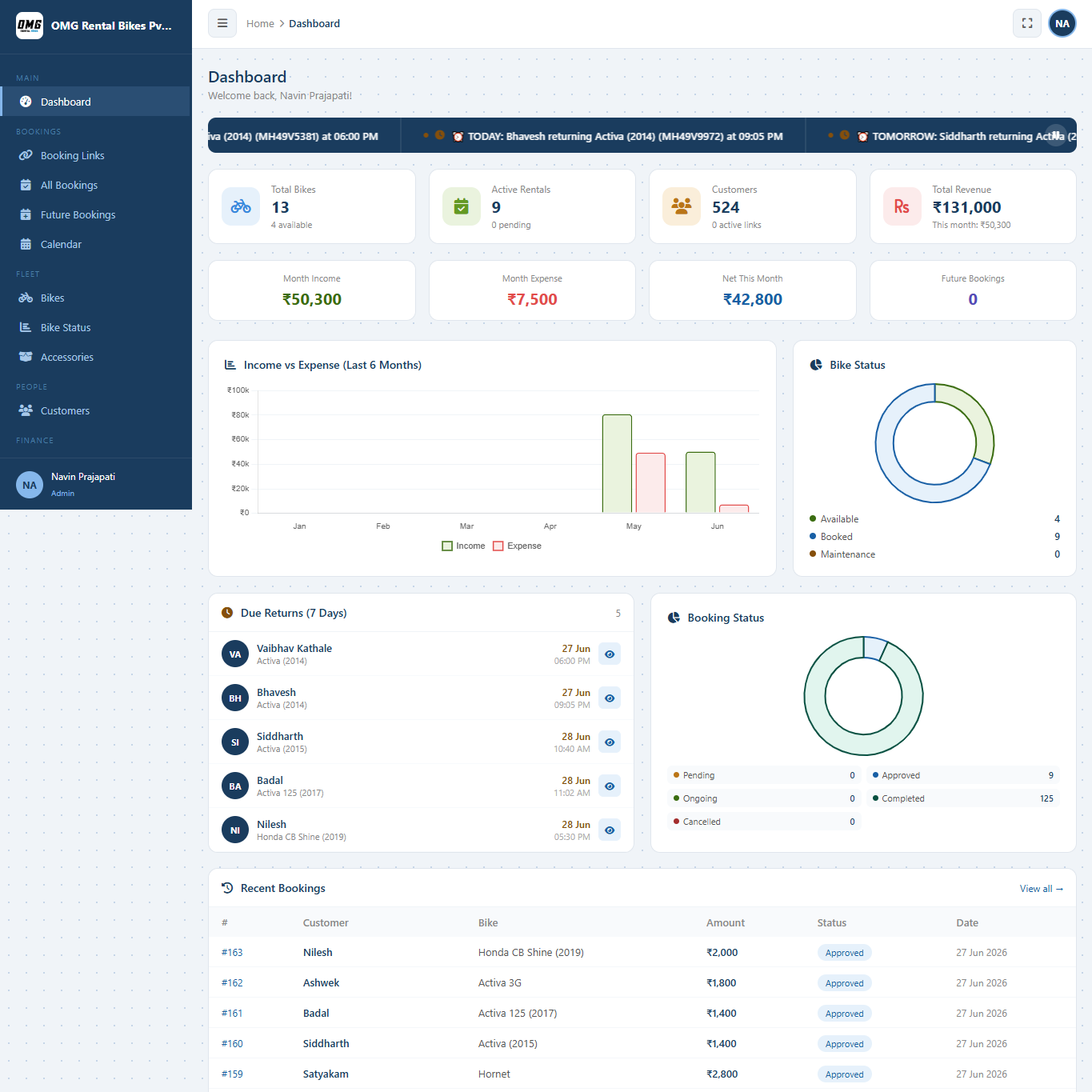Click the Total Revenue Rs icon
The width and height of the screenshot is (1092, 1092).
pyautogui.click(x=902, y=206)
